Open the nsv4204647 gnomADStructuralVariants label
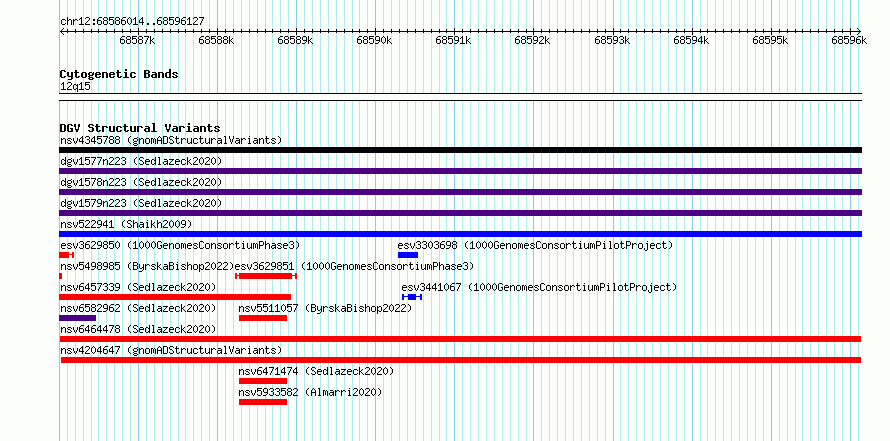Image resolution: width=890 pixels, height=441 pixels. point(171,350)
